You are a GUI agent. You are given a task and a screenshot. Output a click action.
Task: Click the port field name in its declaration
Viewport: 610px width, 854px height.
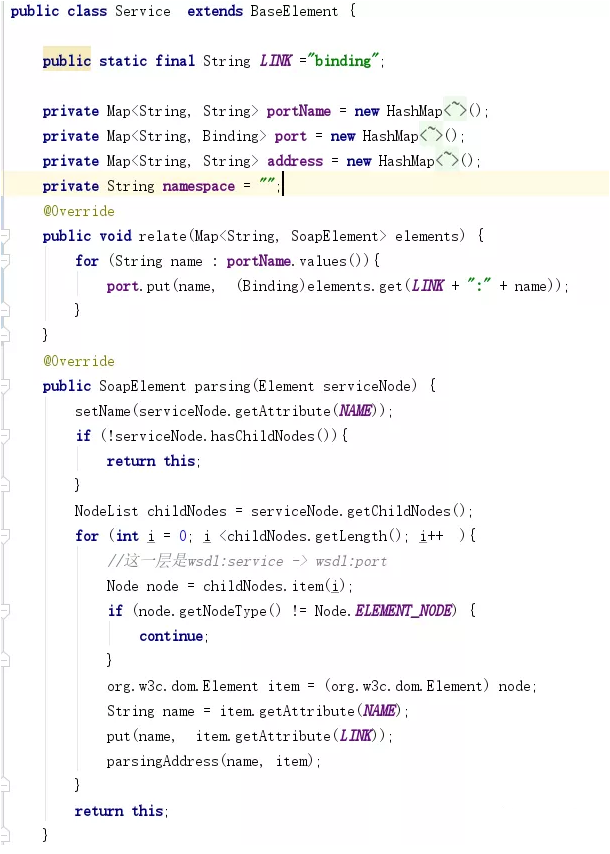click(x=291, y=136)
